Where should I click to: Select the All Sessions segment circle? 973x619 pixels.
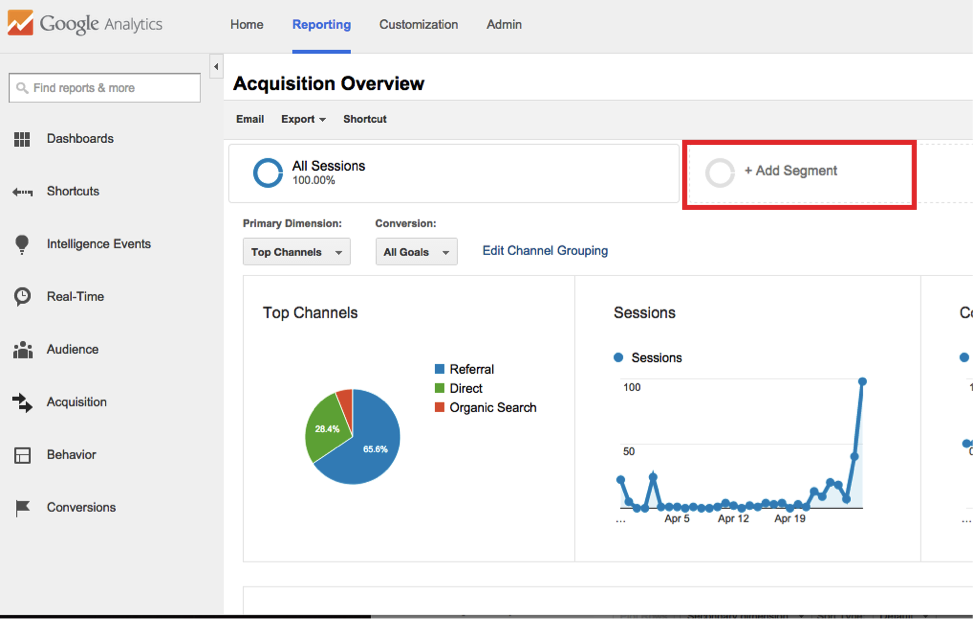coord(267,172)
